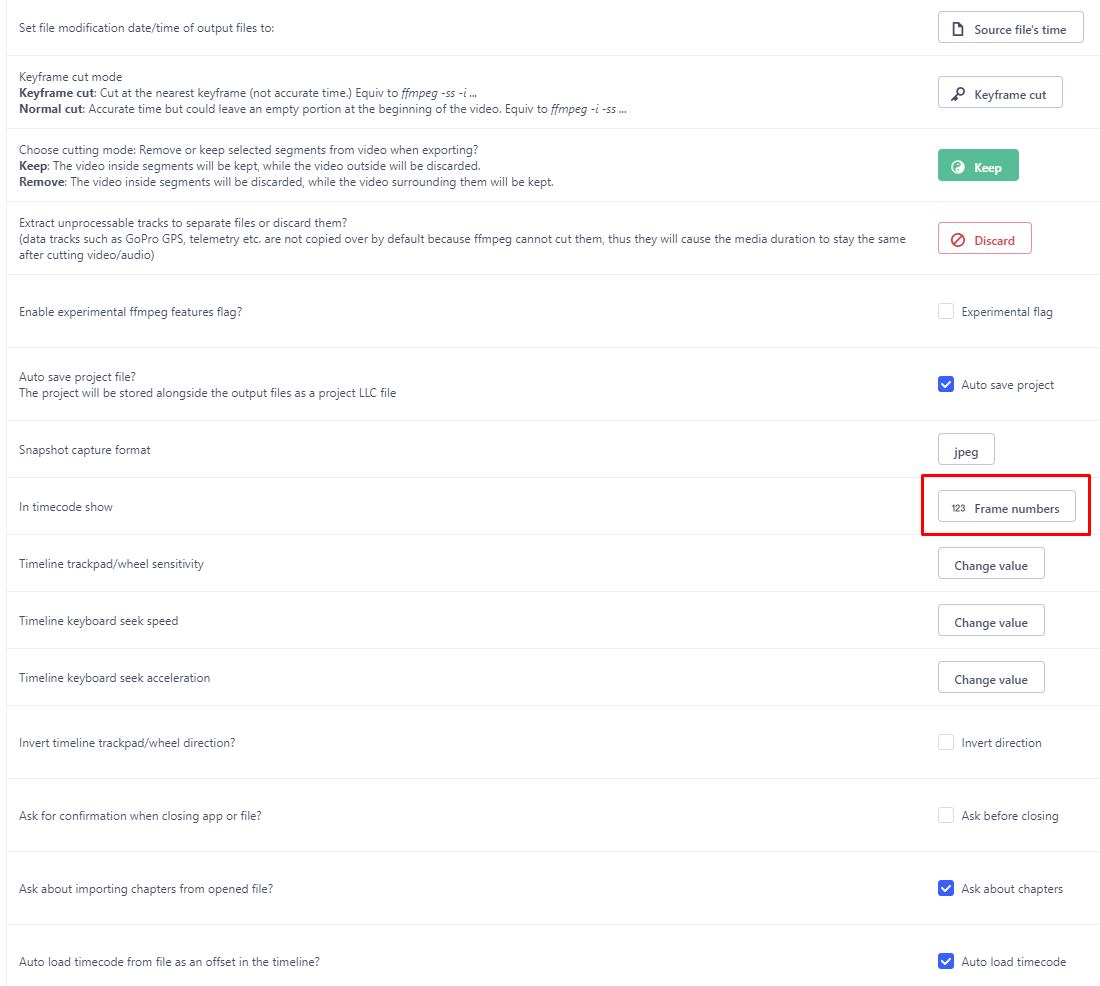The width and height of the screenshot is (1100, 986).
Task: Toggle the Experimental flag checkbox
Action: pos(946,311)
